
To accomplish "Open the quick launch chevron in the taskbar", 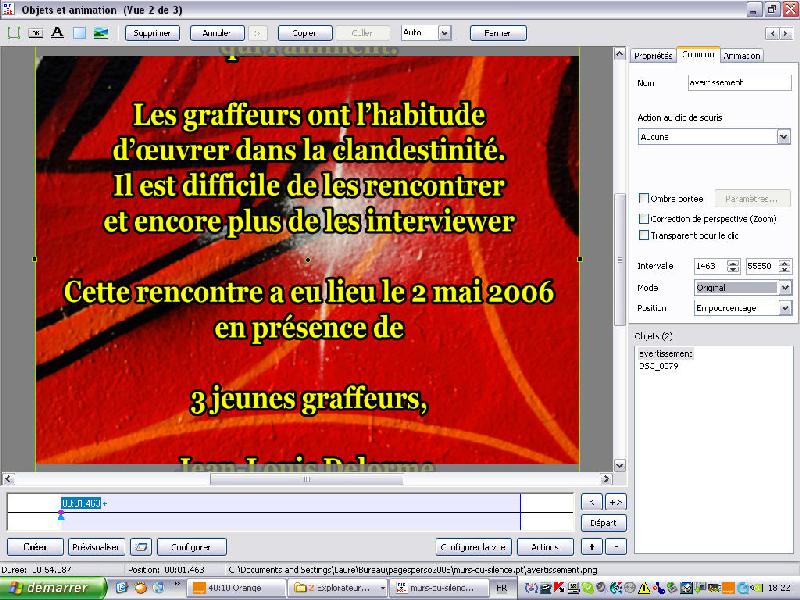I will tap(177, 584).
